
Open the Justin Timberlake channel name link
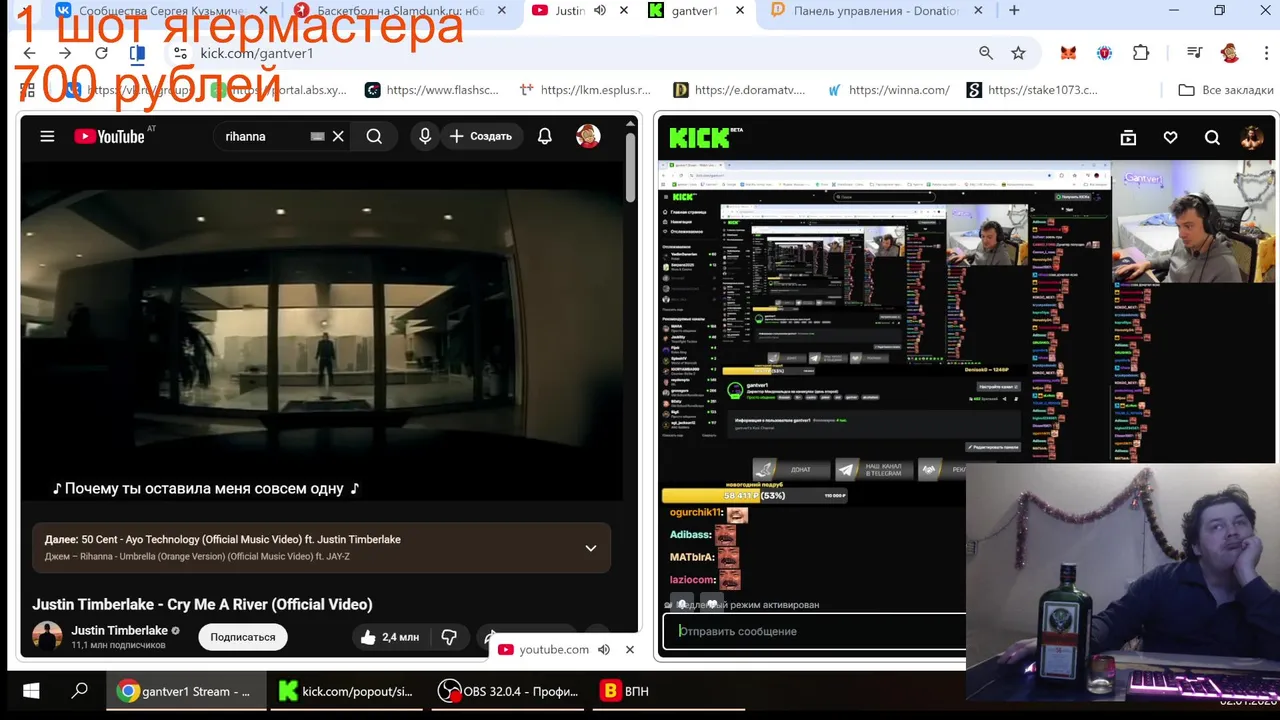tap(119, 631)
